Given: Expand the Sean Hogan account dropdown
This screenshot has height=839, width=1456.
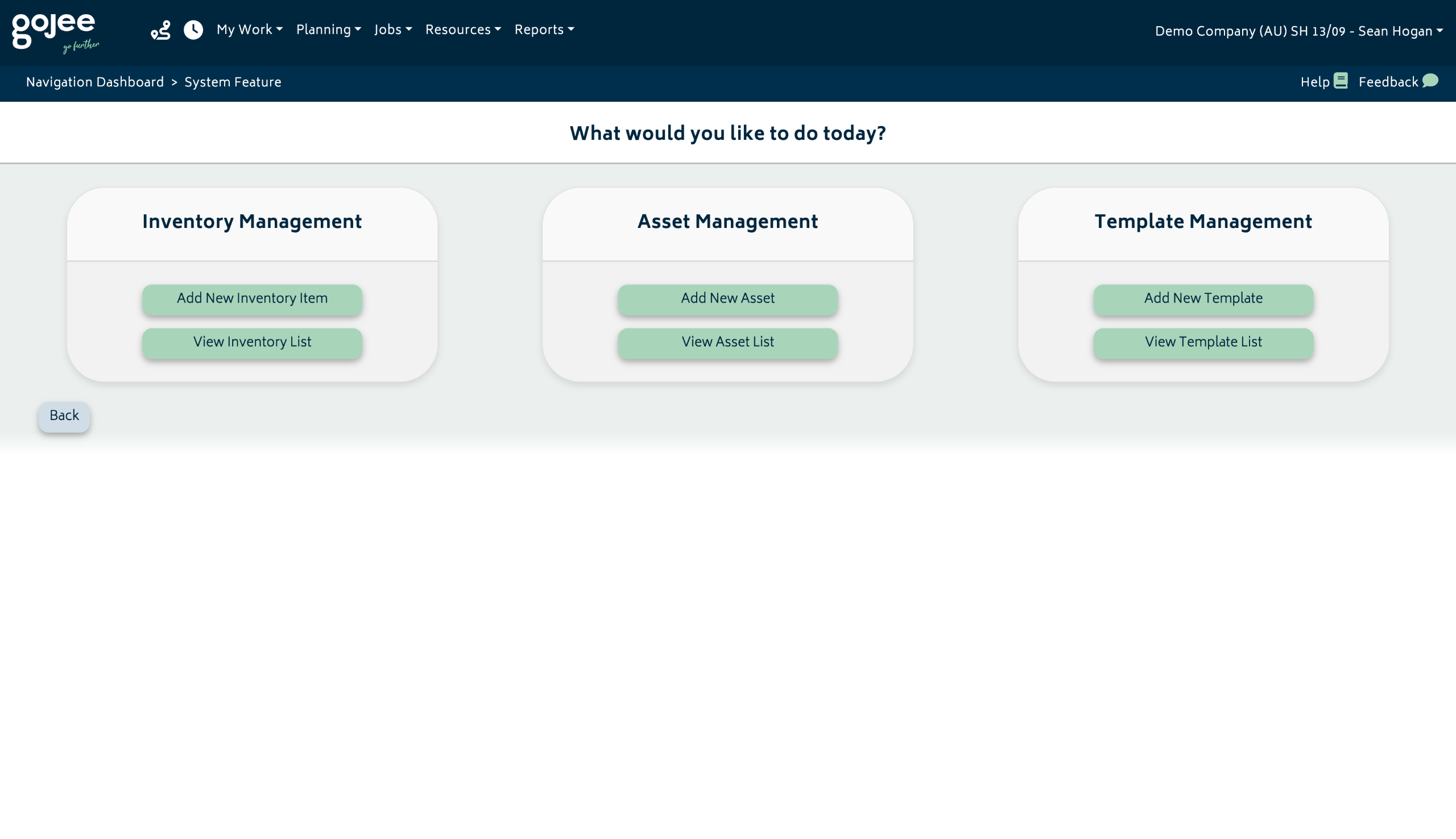Looking at the screenshot, I should point(1298,32).
